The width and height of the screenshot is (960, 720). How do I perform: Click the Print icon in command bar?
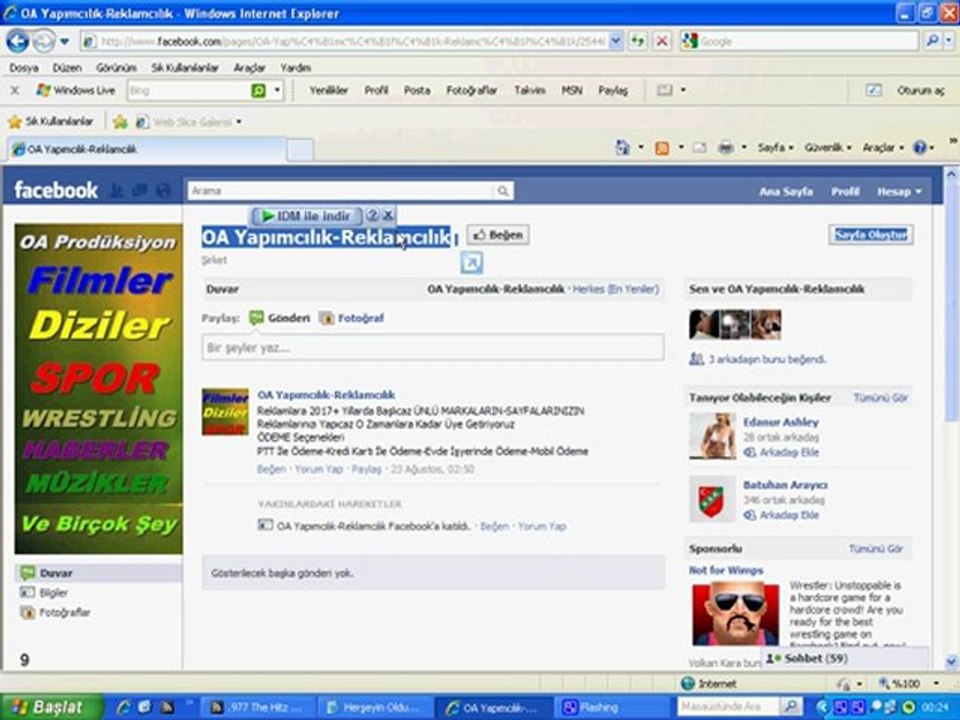[x=726, y=148]
